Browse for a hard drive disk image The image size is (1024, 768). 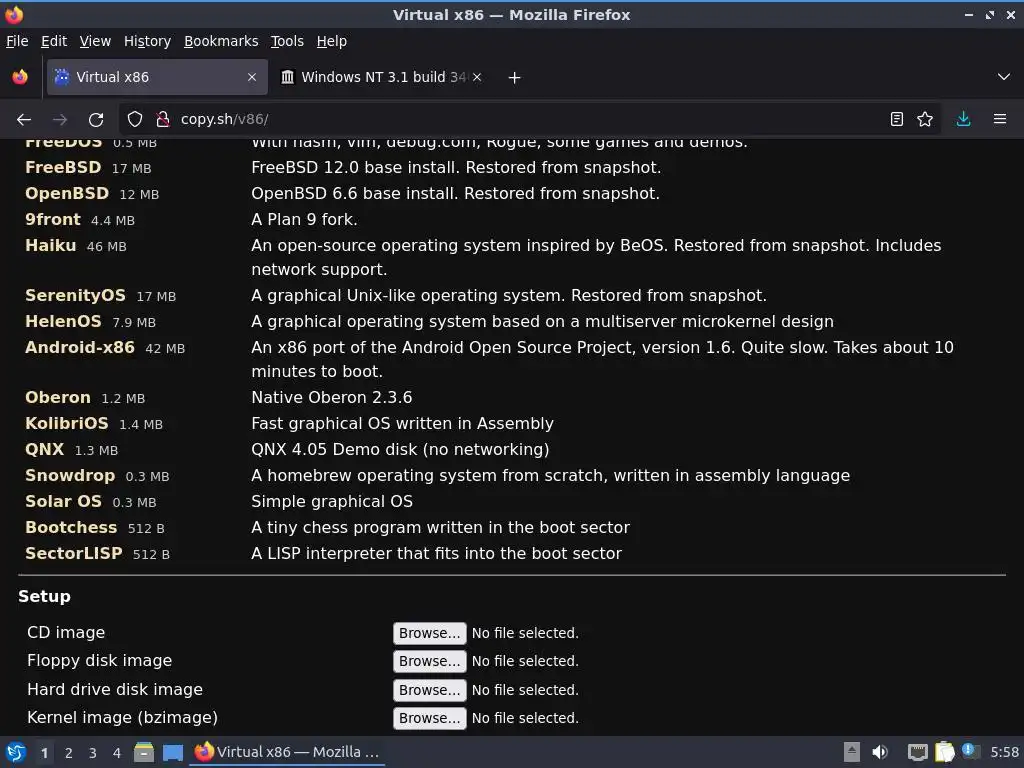tap(429, 690)
